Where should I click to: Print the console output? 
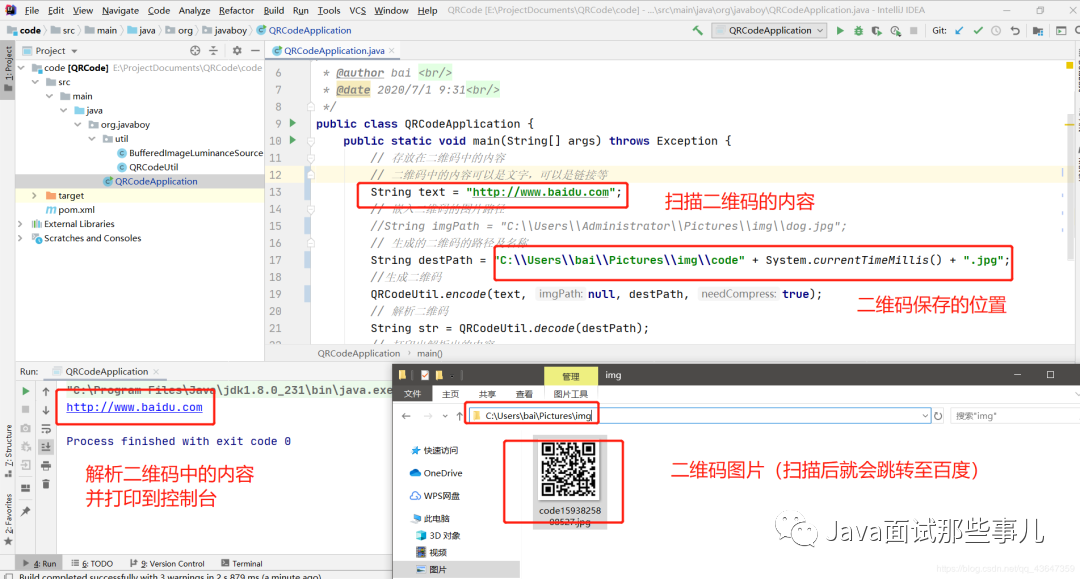tap(46, 465)
